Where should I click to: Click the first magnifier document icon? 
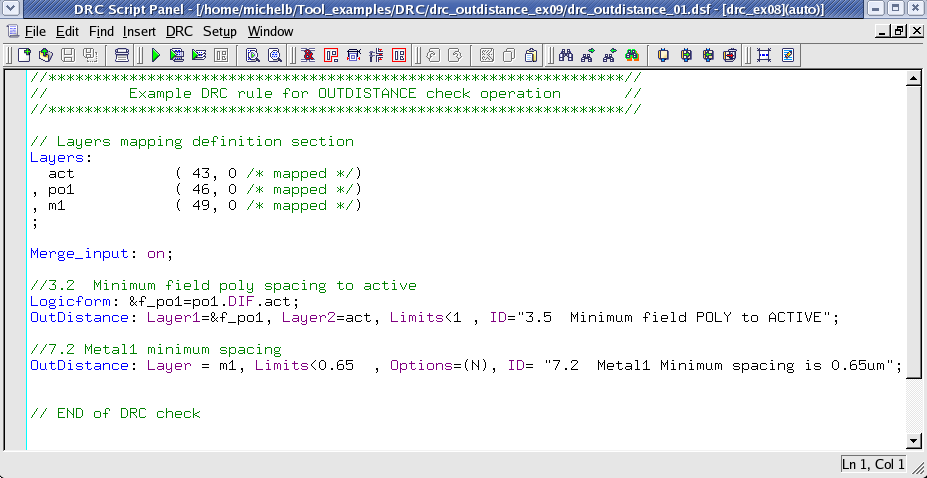(253, 55)
